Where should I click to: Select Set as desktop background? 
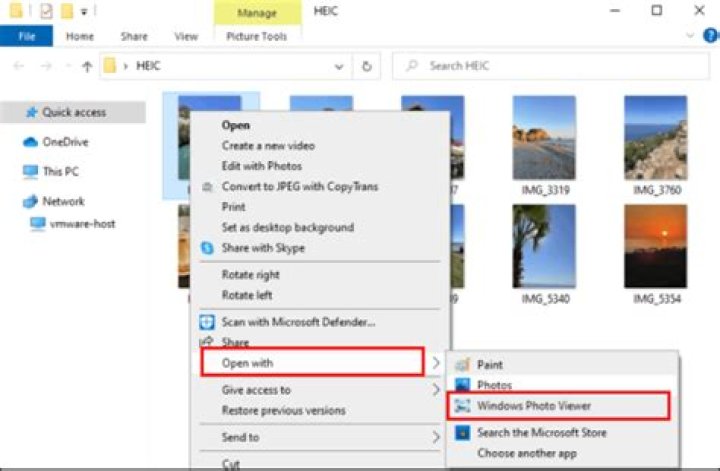(287, 227)
